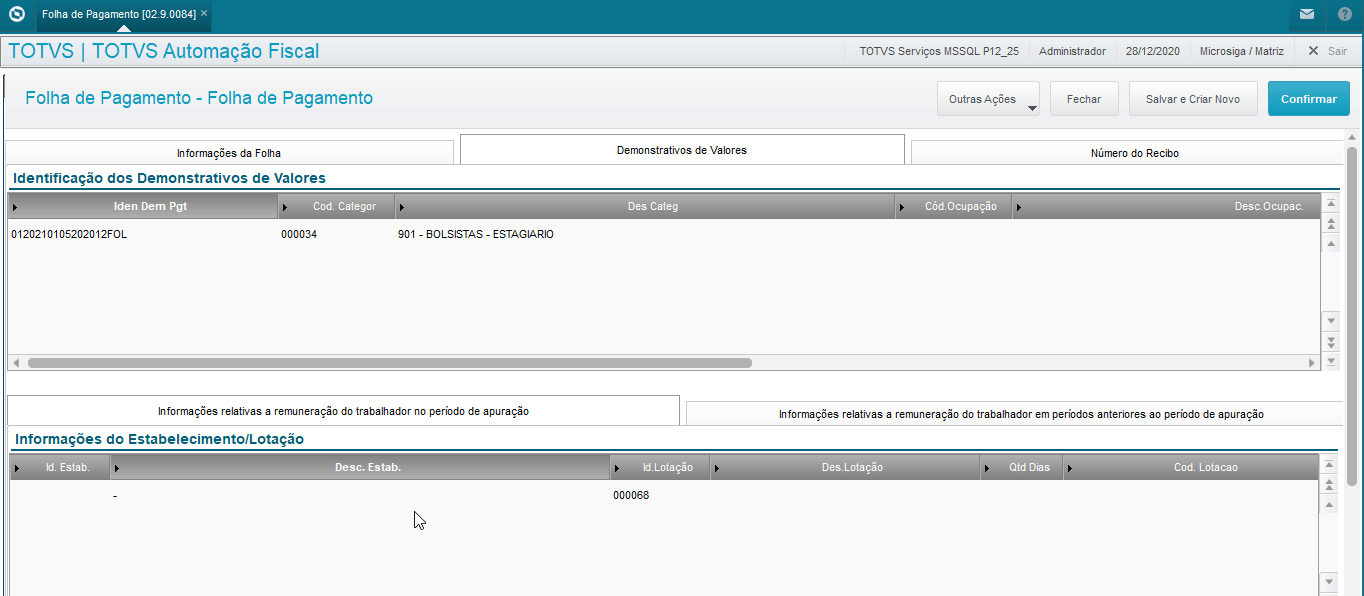1364x596 pixels.
Task: Click the Sair exit button
Action: click(x=1327, y=51)
